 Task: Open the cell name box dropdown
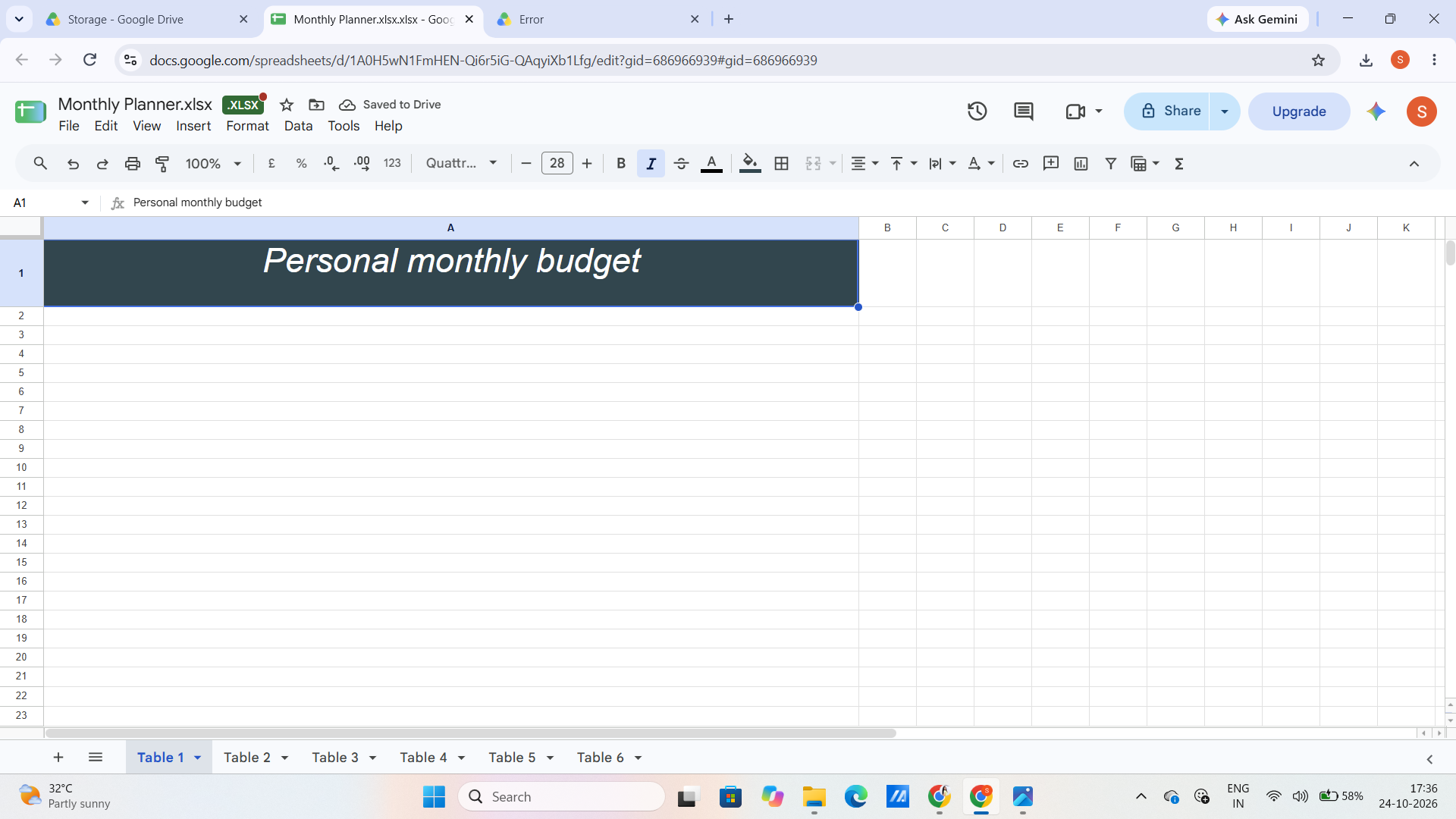[85, 202]
